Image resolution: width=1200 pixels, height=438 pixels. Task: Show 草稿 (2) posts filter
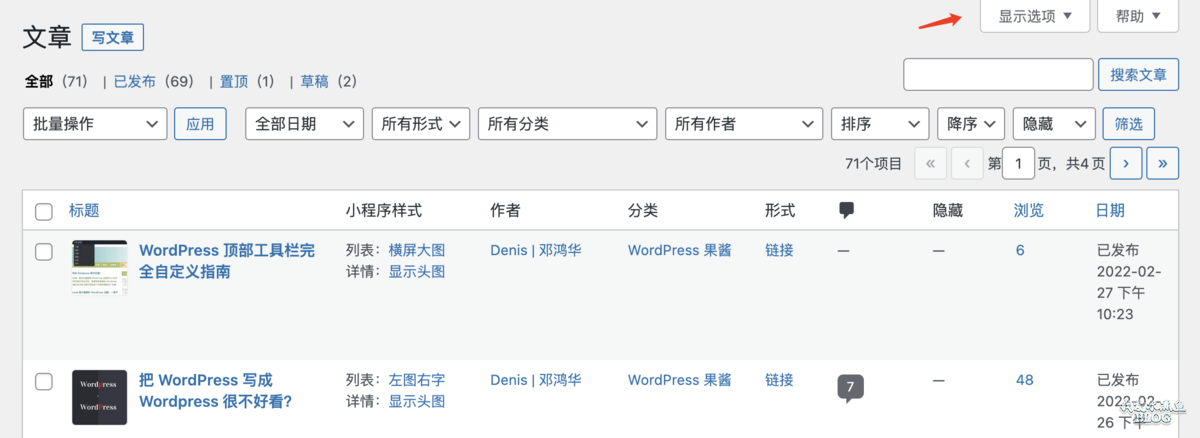click(x=328, y=81)
